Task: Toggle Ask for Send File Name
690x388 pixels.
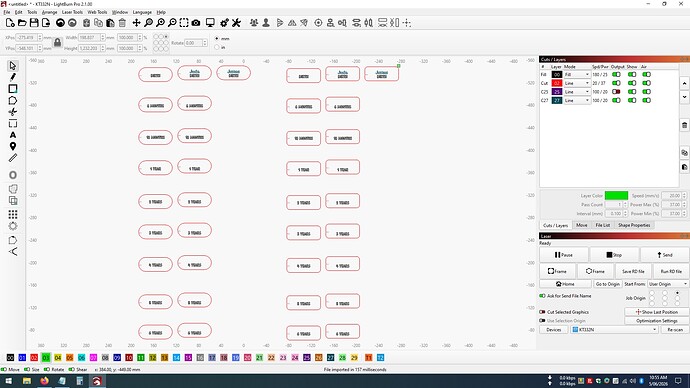Action: pyautogui.click(x=542, y=296)
